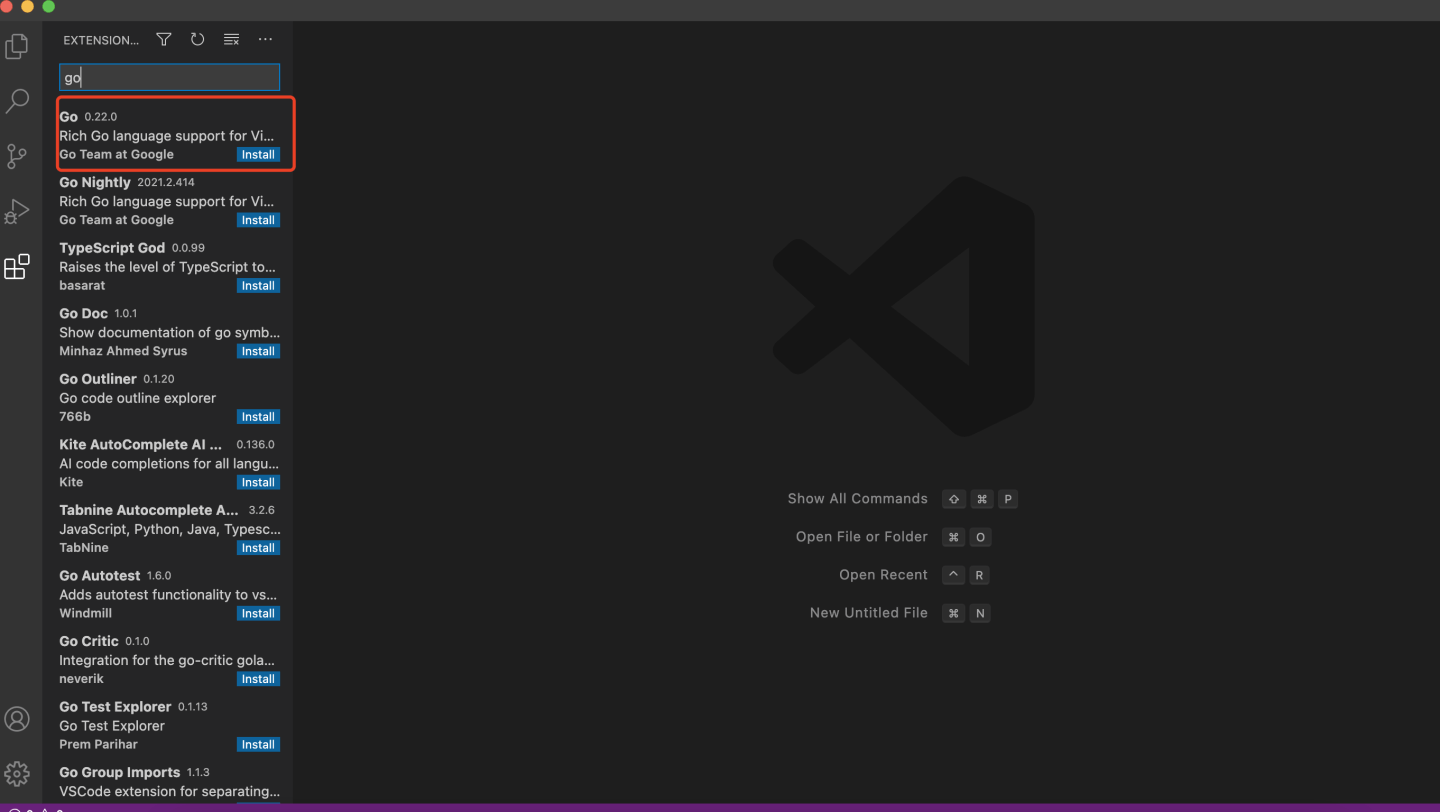
Task: Click 'New Untitled File' hint text
Action: 869,613
